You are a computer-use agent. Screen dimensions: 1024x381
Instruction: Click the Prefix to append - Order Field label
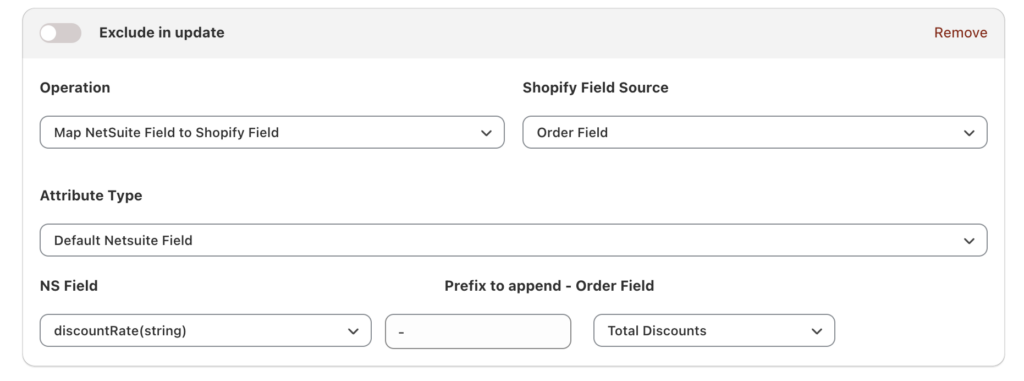point(549,286)
